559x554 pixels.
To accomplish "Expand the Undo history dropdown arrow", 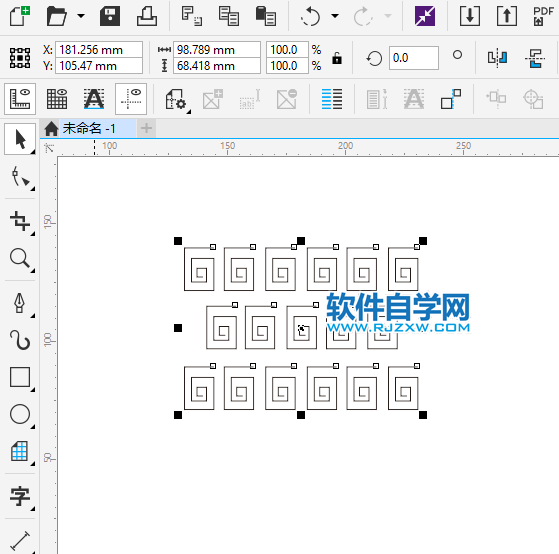I will click(335, 16).
